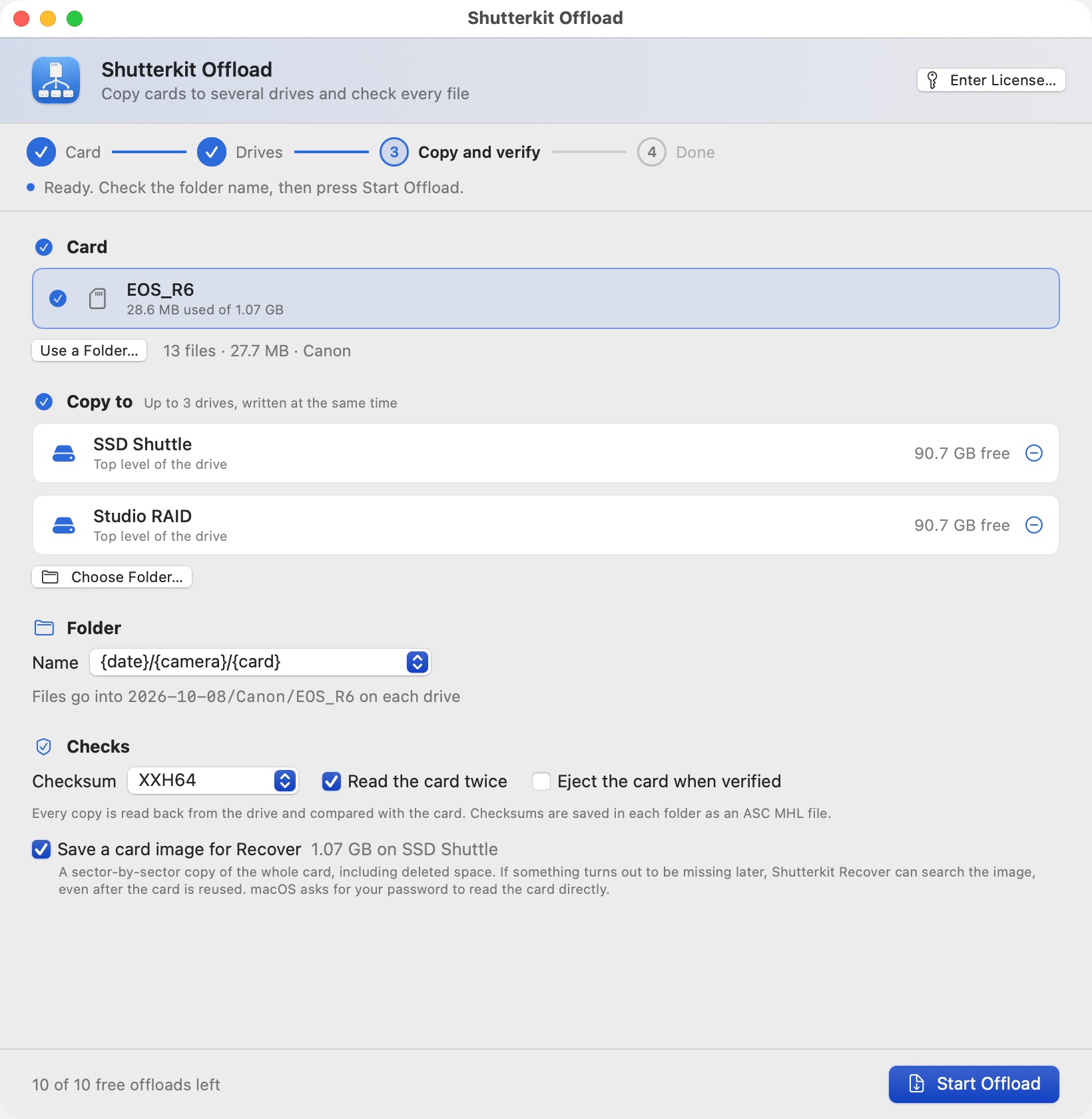Enable Eject the card when verified
Image resolution: width=1092 pixels, height=1119 pixels.
coord(541,781)
